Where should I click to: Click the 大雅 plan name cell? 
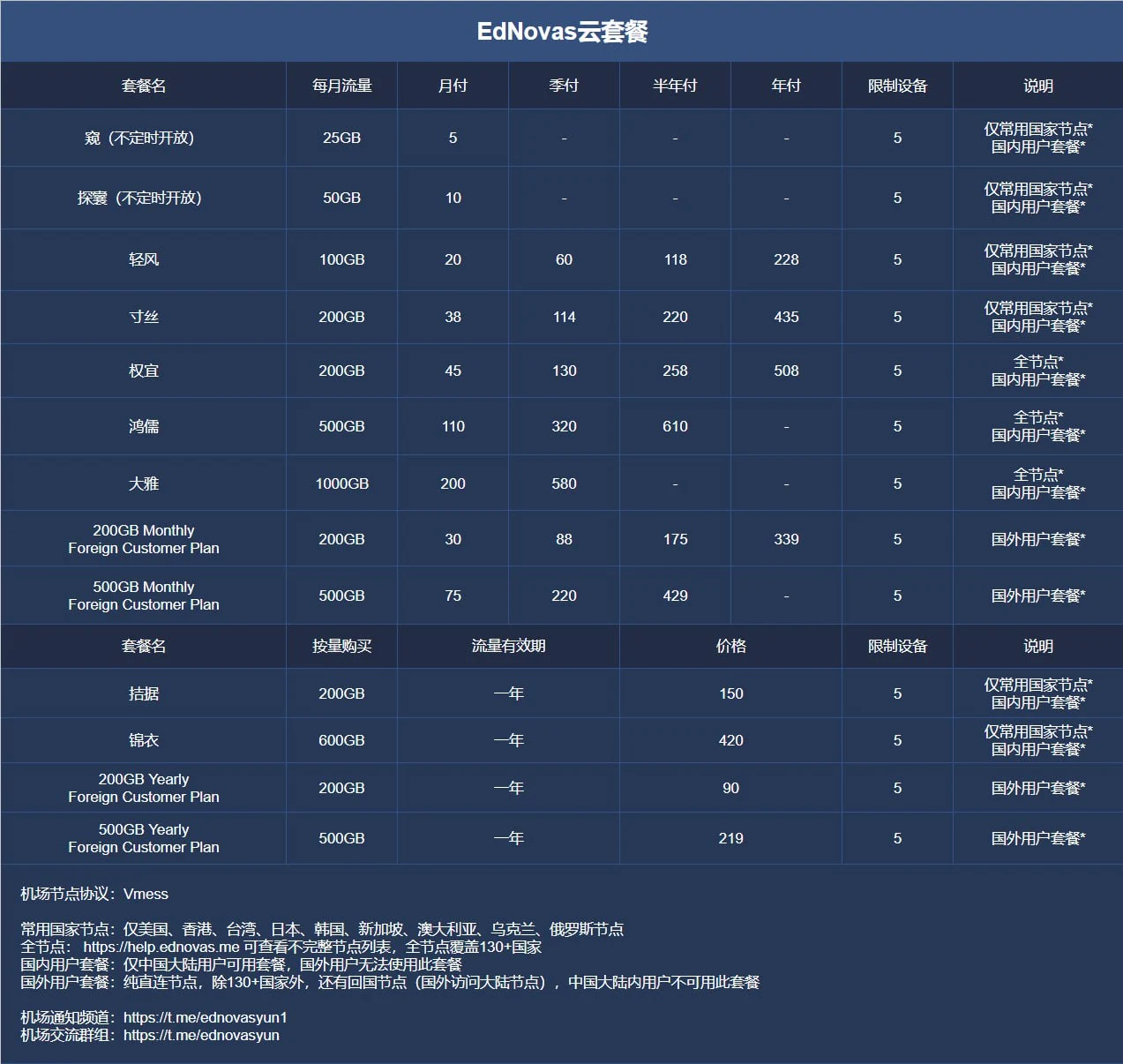pos(144,483)
